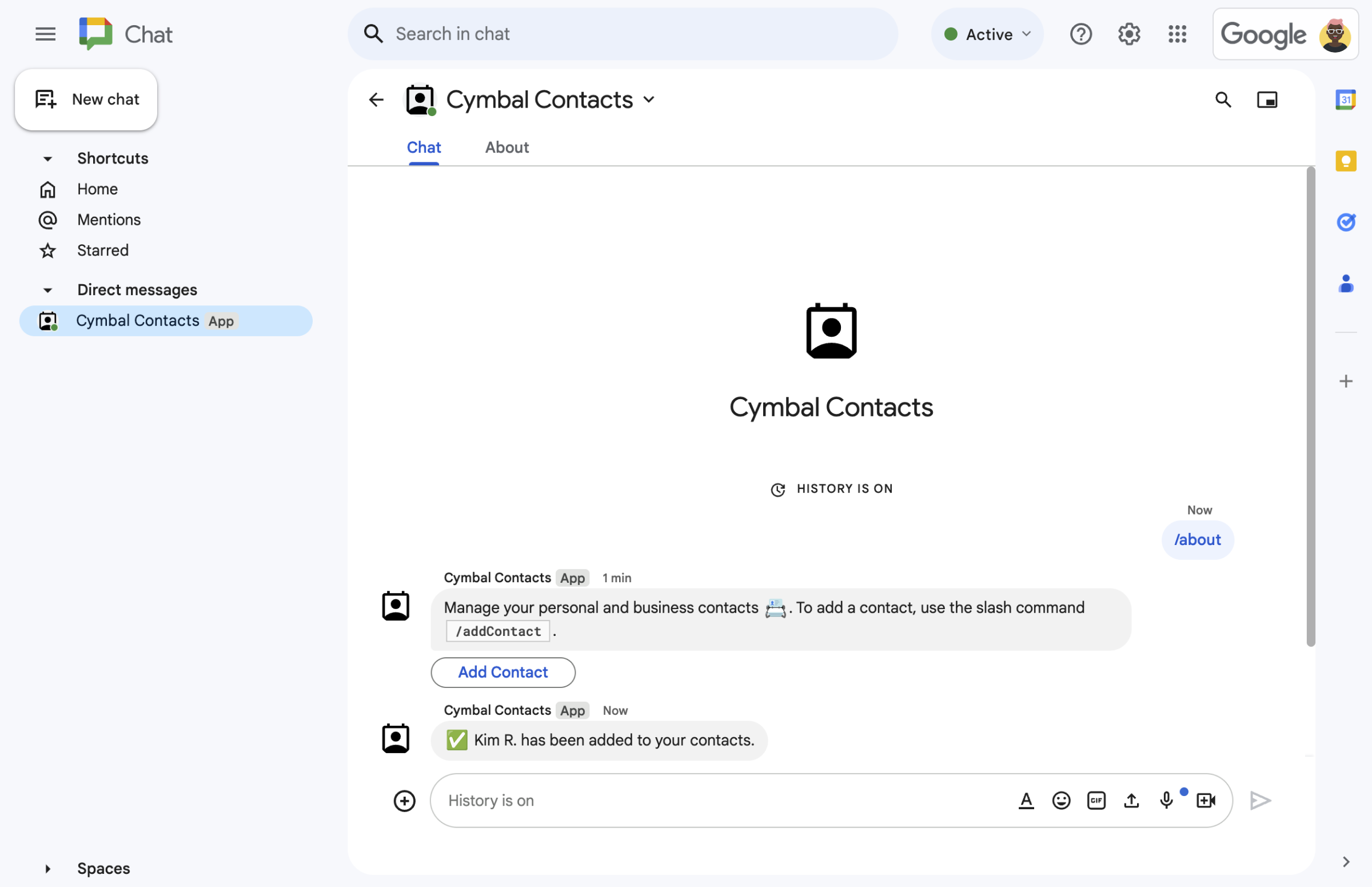
Task: Switch to the About tab
Action: (x=506, y=147)
